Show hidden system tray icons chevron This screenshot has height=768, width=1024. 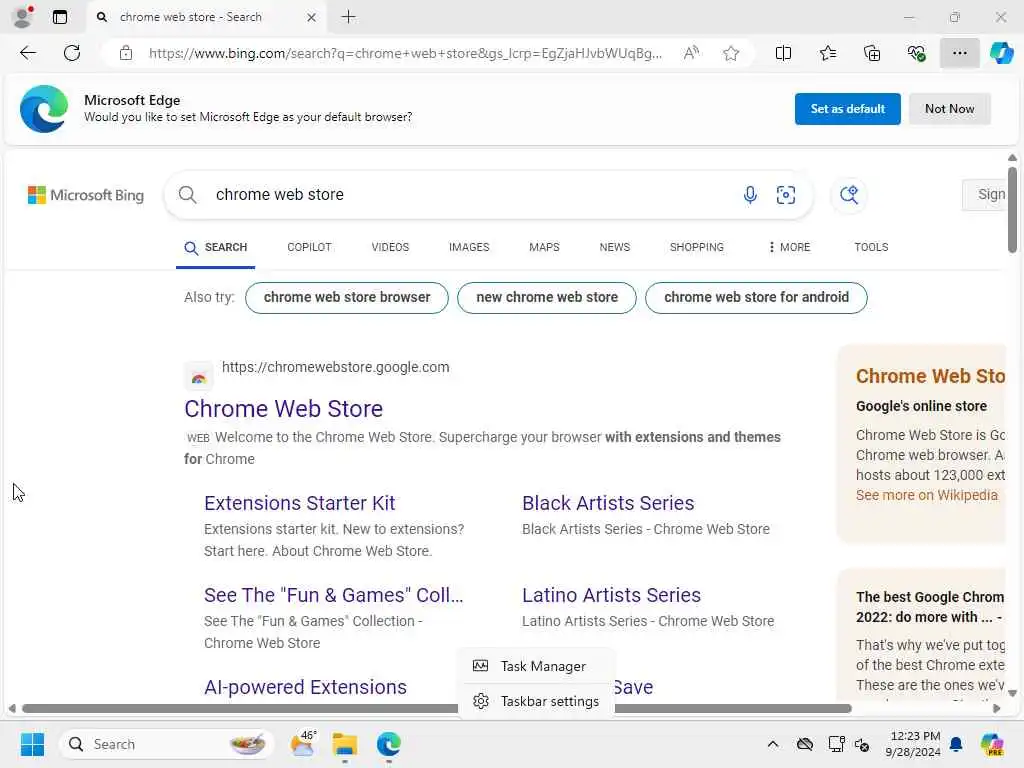tap(773, 744)
